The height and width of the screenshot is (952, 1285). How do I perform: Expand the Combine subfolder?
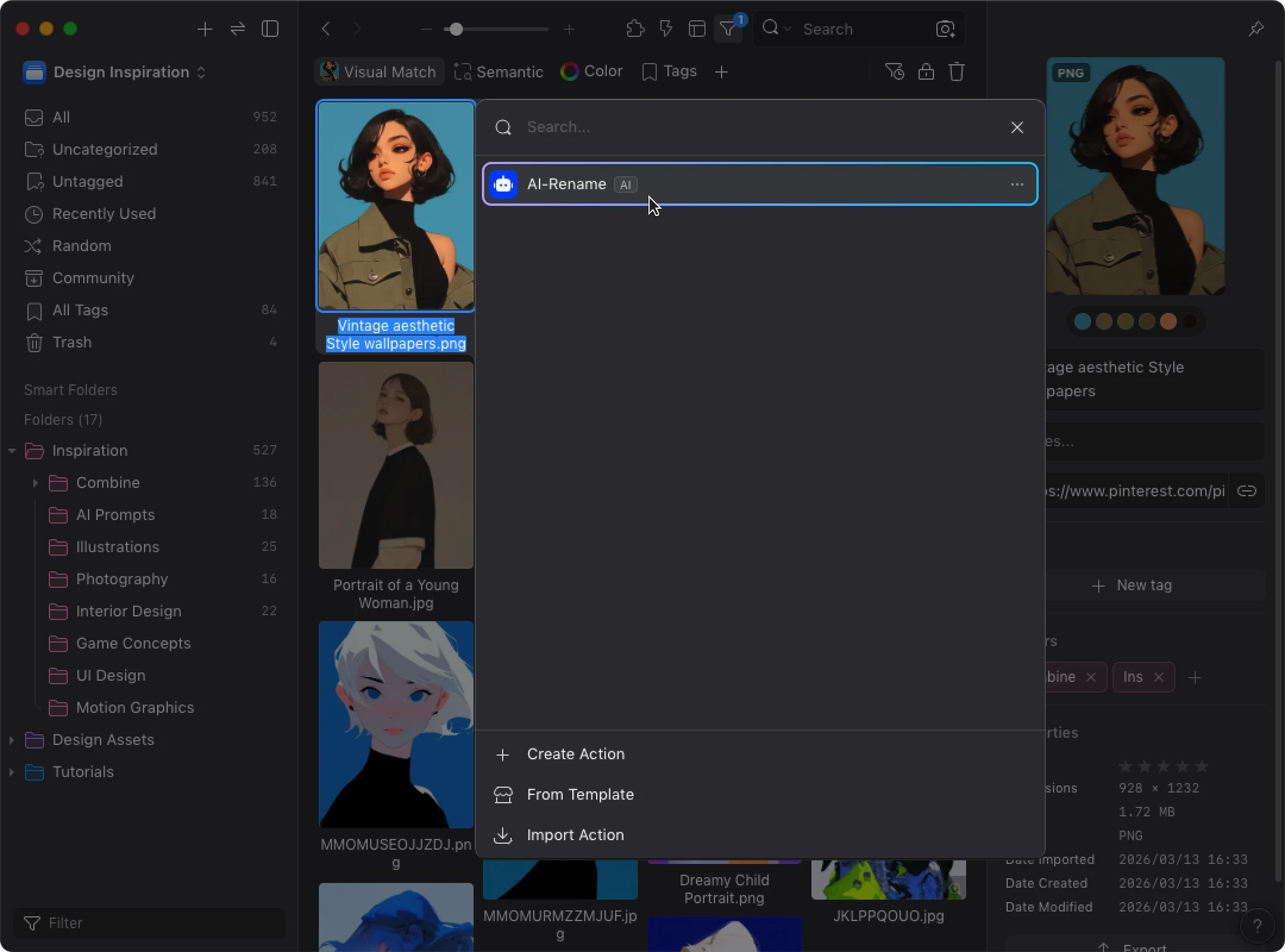point(35,483)
